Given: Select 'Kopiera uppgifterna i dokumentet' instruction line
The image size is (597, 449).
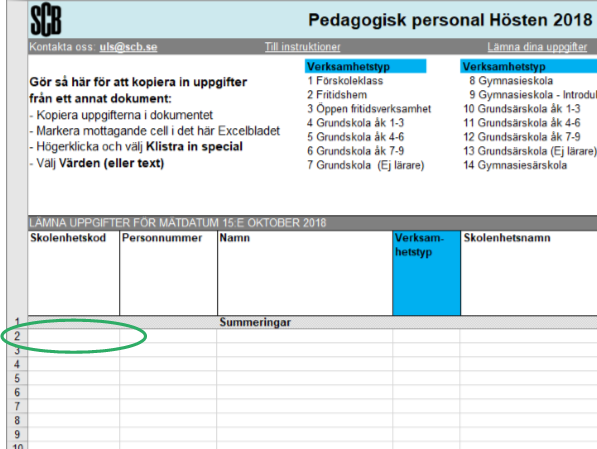Looking at the screenshot, I should (x=121, y=115).
